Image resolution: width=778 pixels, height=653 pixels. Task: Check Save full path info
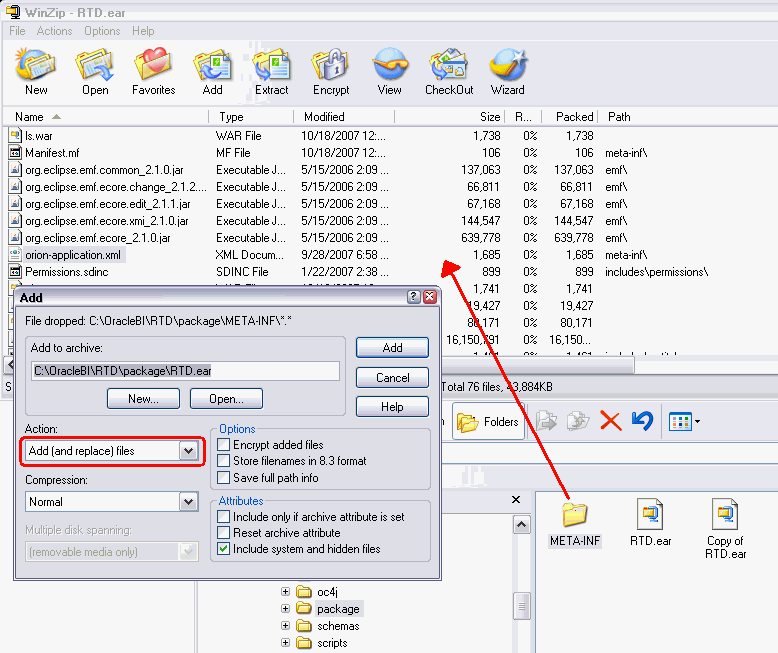coord(224,477)
